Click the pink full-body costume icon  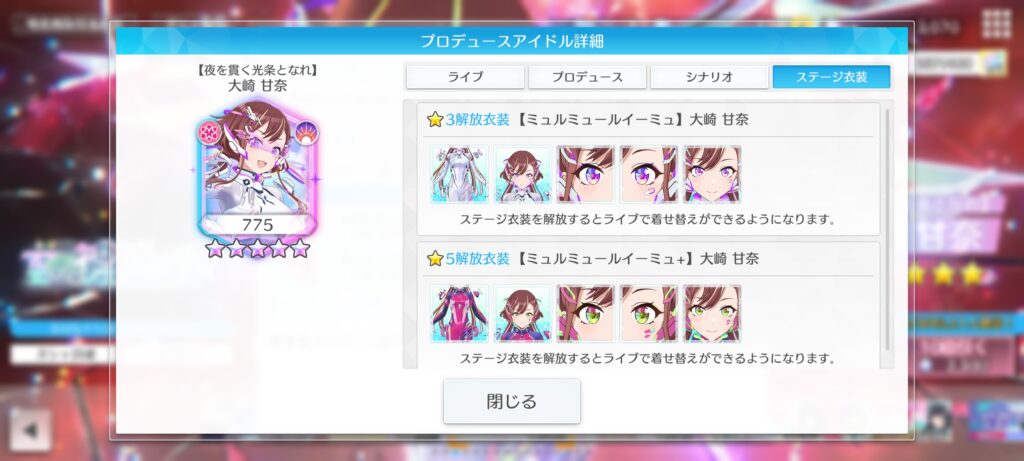click(460, 313)
